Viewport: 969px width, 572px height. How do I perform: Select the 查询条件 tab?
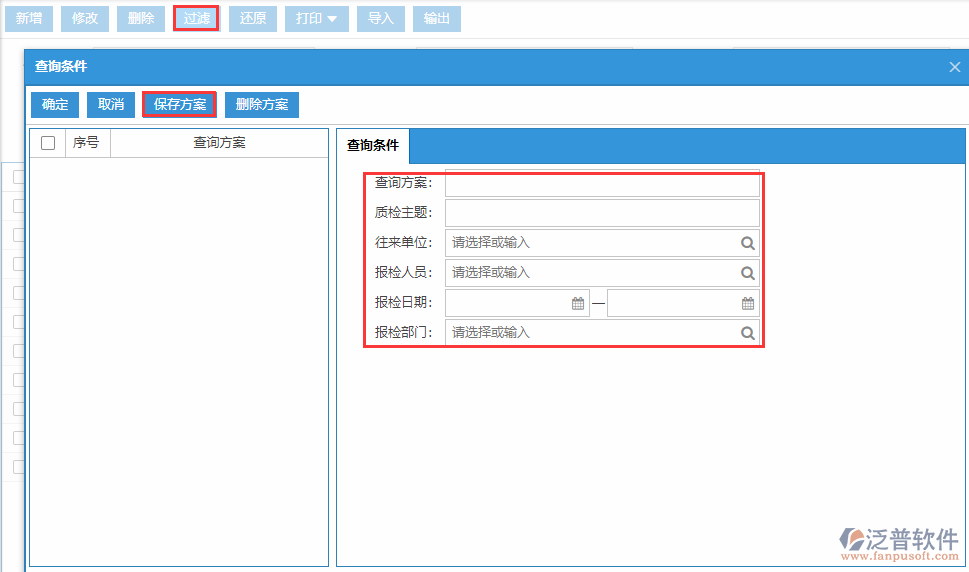click(x=373, y=145)
